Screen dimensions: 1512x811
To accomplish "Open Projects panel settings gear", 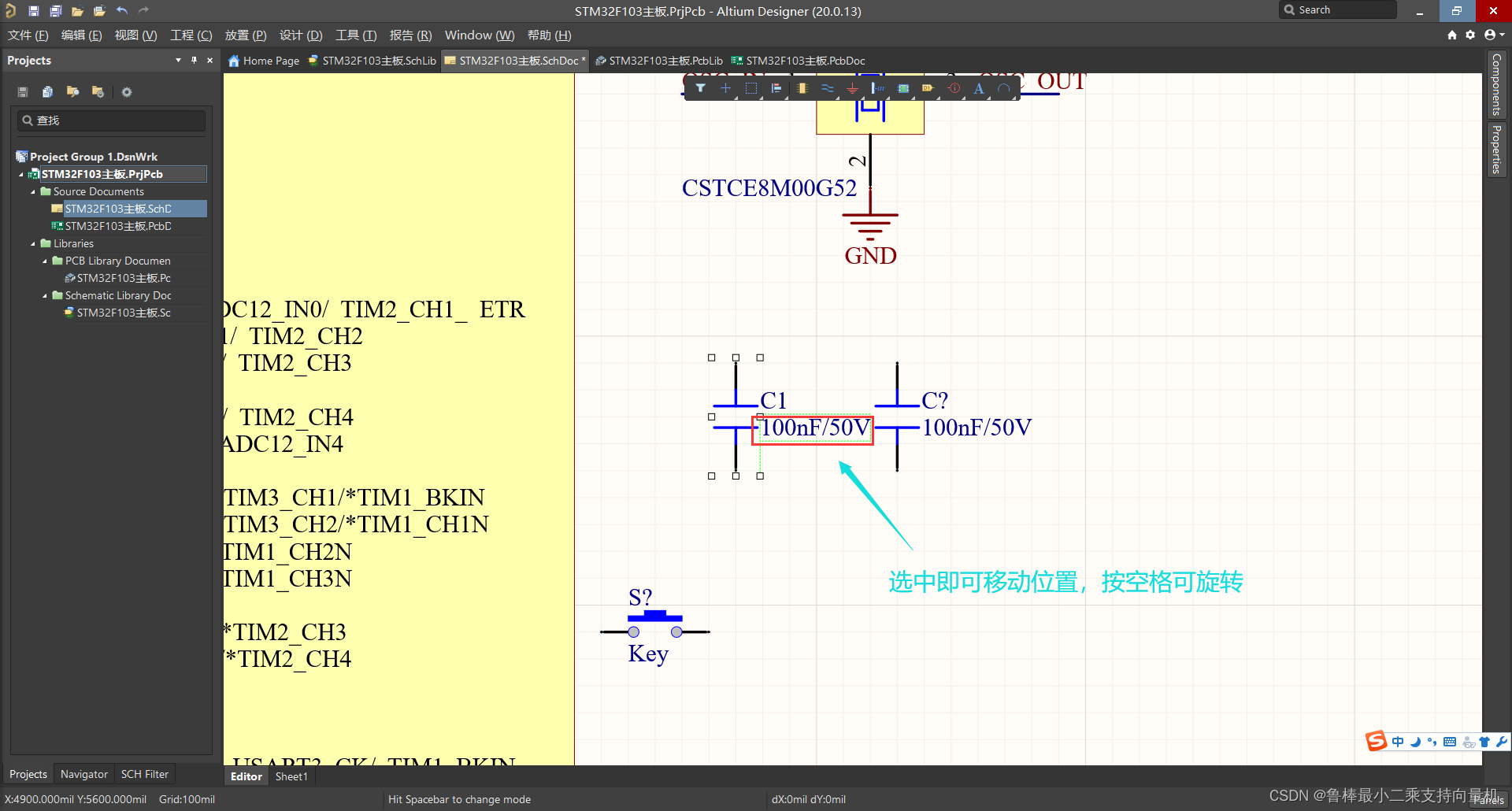I will point(127,92).
